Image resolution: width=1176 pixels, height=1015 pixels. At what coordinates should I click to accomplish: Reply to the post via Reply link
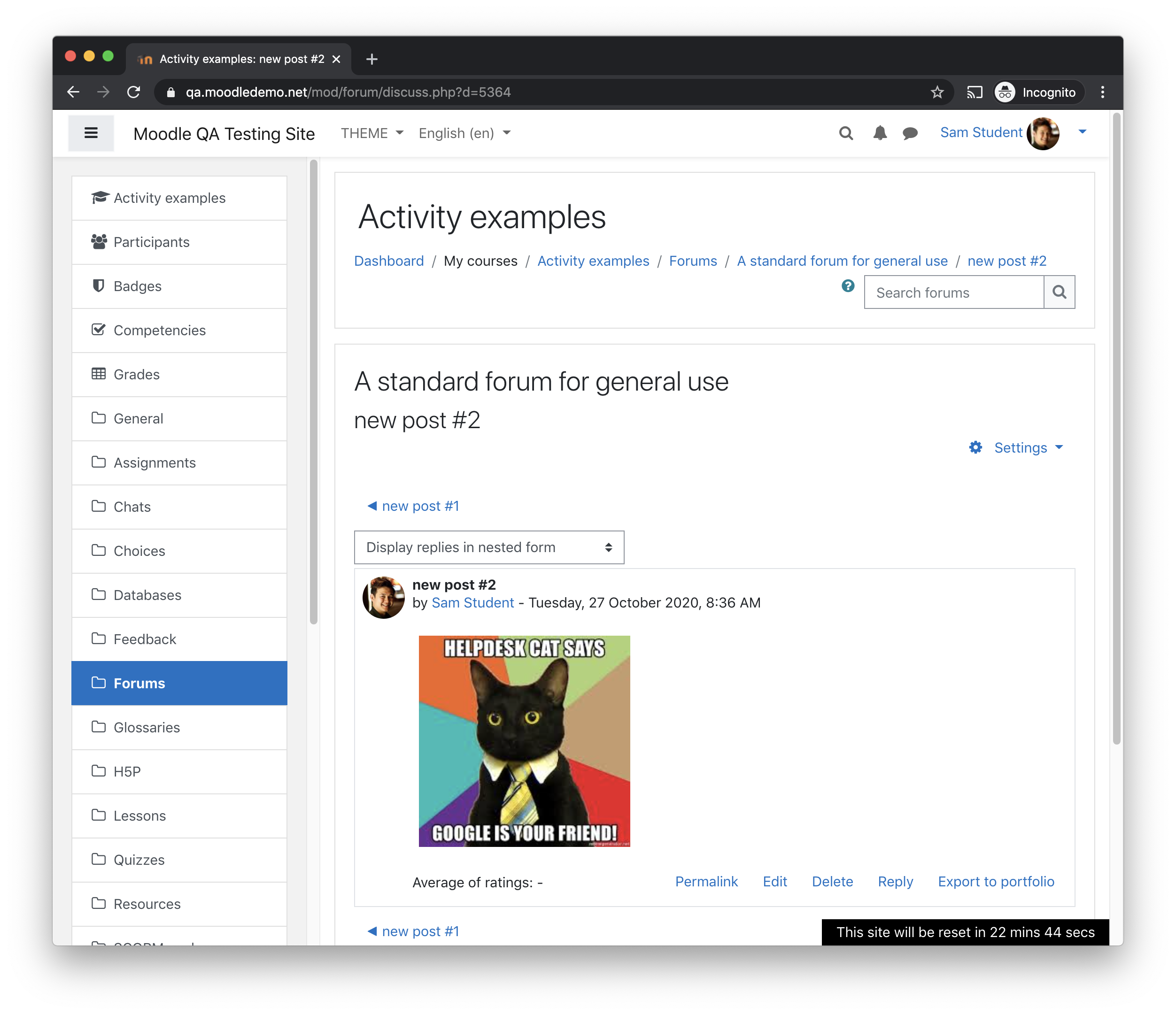[895, 881]
